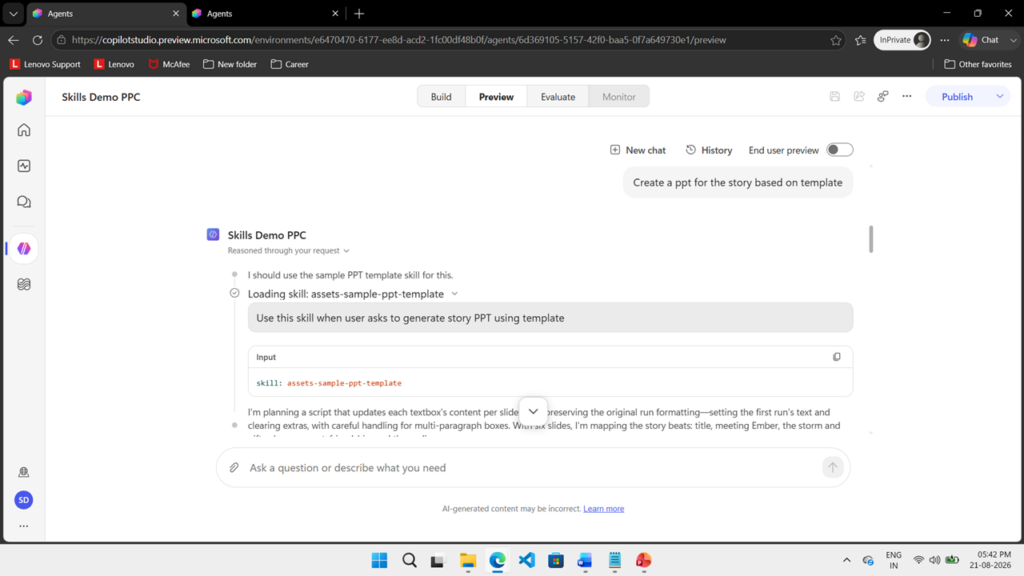The image size is (1024, 576).
Task: Open the Learn more link
Action: [x=603, y=509]
